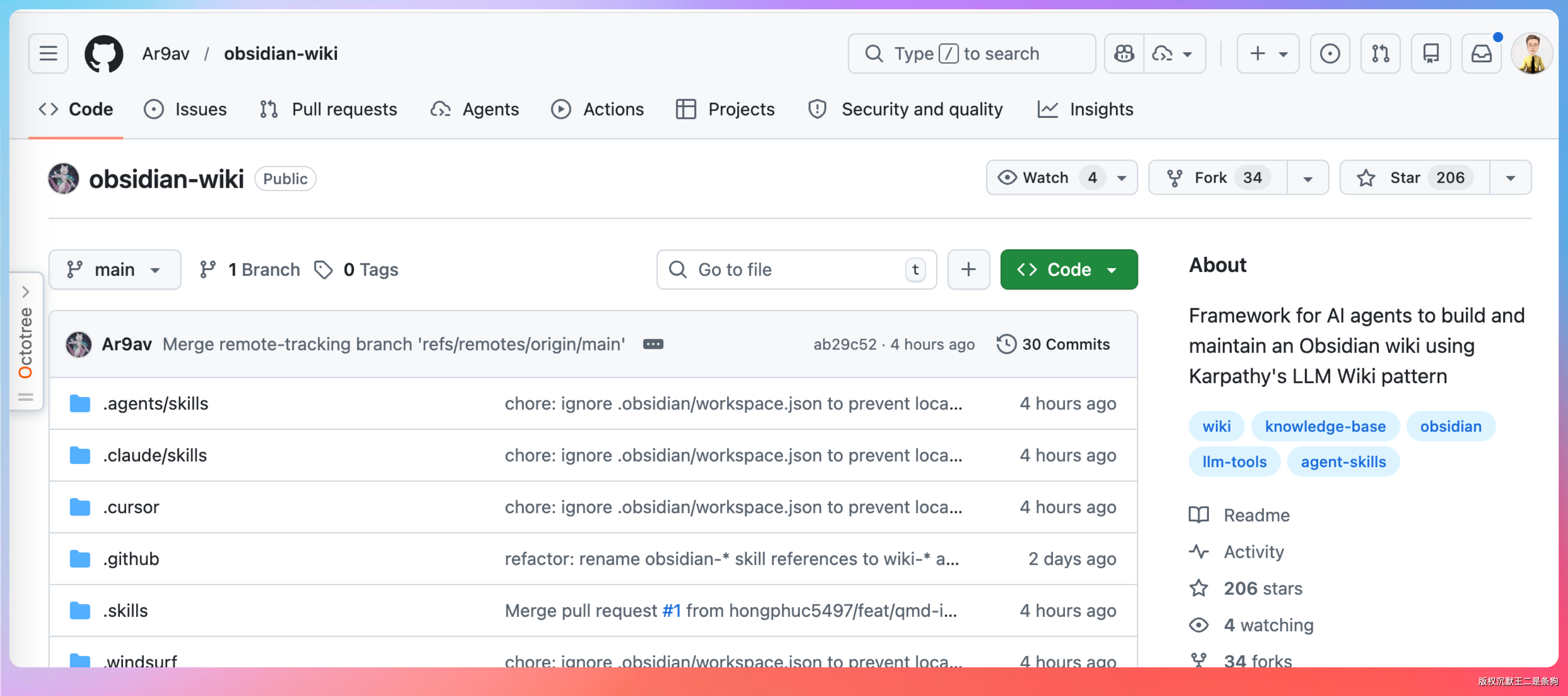Image resolution: width=1568 pixels, height=696 pixels.
Task: Open the main branch dropdown
Action: pos(114,269)
